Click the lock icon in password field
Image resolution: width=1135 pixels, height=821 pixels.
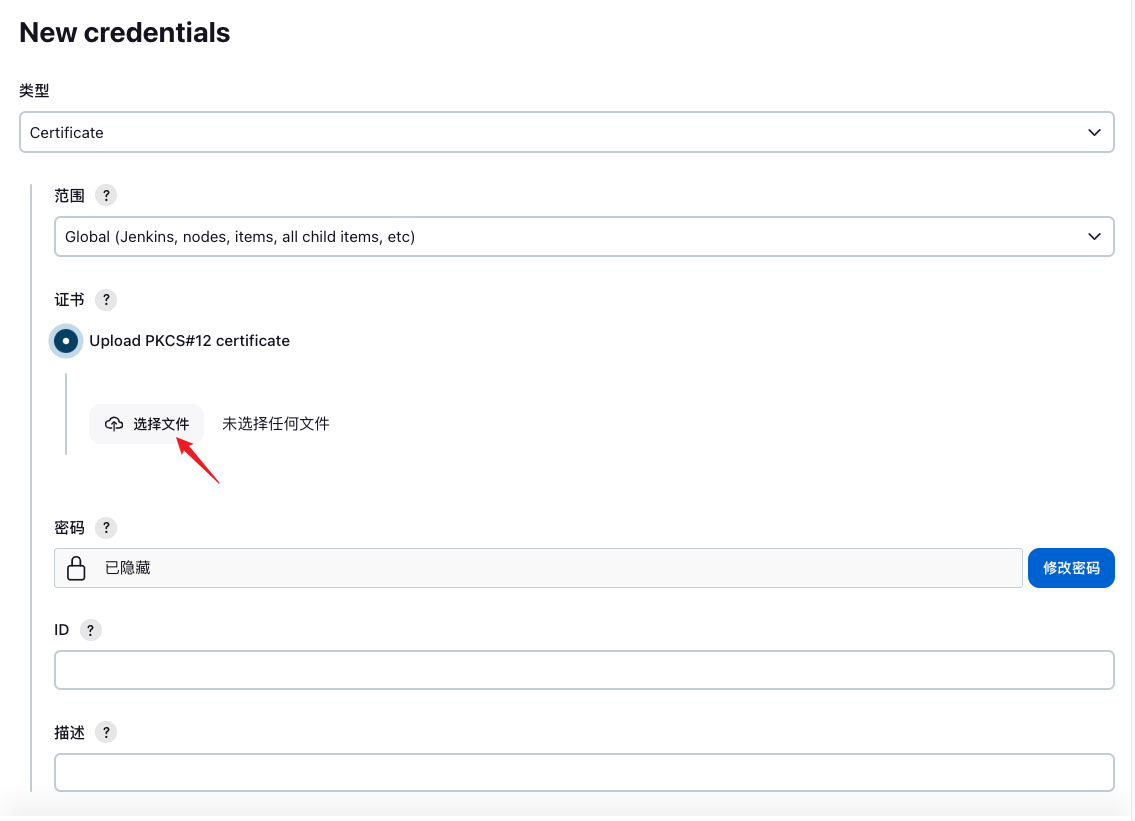76,568
